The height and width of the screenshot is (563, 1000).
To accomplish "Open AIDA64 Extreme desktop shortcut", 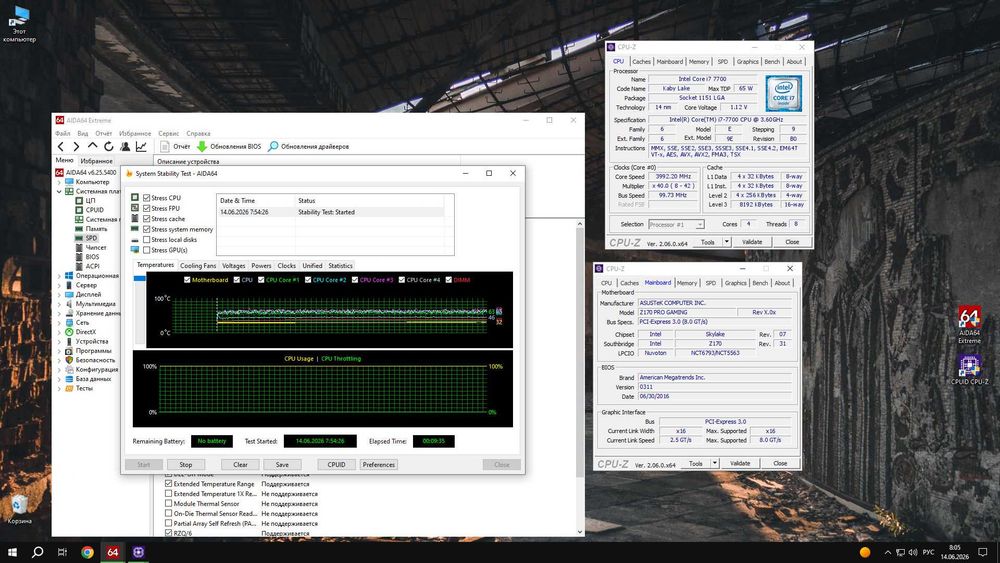I will click(969, 326).
